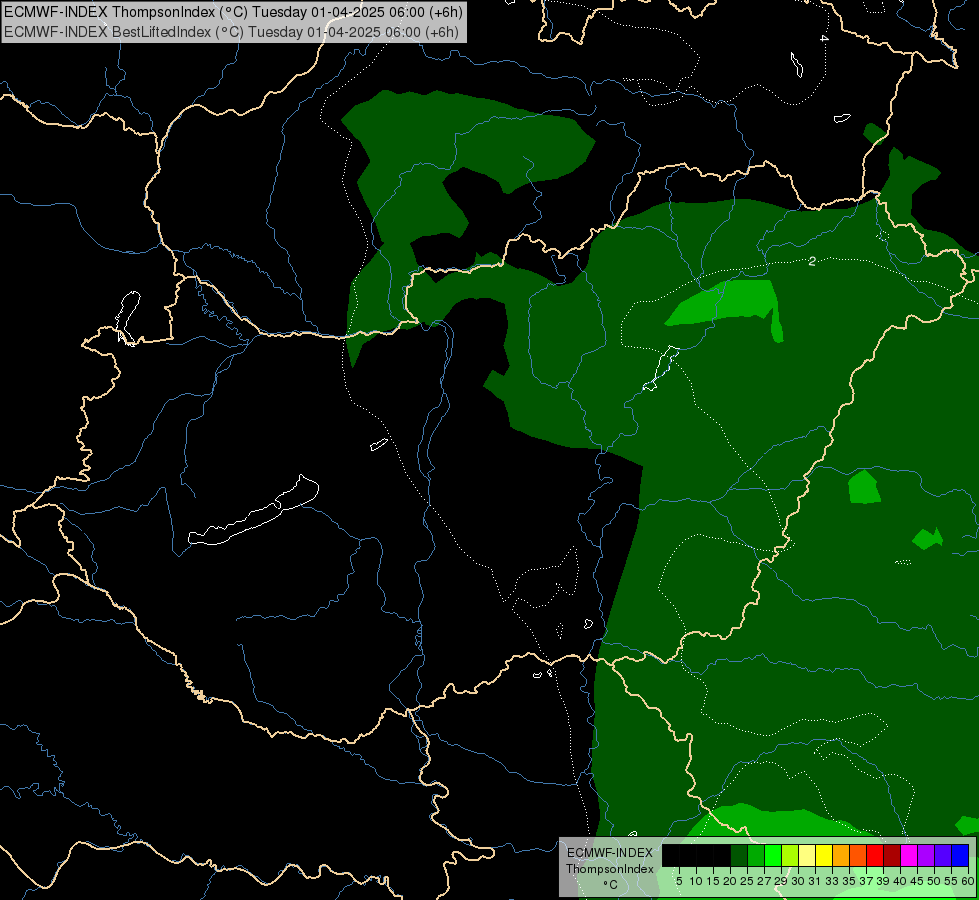Pick the violet 50–55 legend swatch
The image size is (979, 900).
tap(943, 855)
